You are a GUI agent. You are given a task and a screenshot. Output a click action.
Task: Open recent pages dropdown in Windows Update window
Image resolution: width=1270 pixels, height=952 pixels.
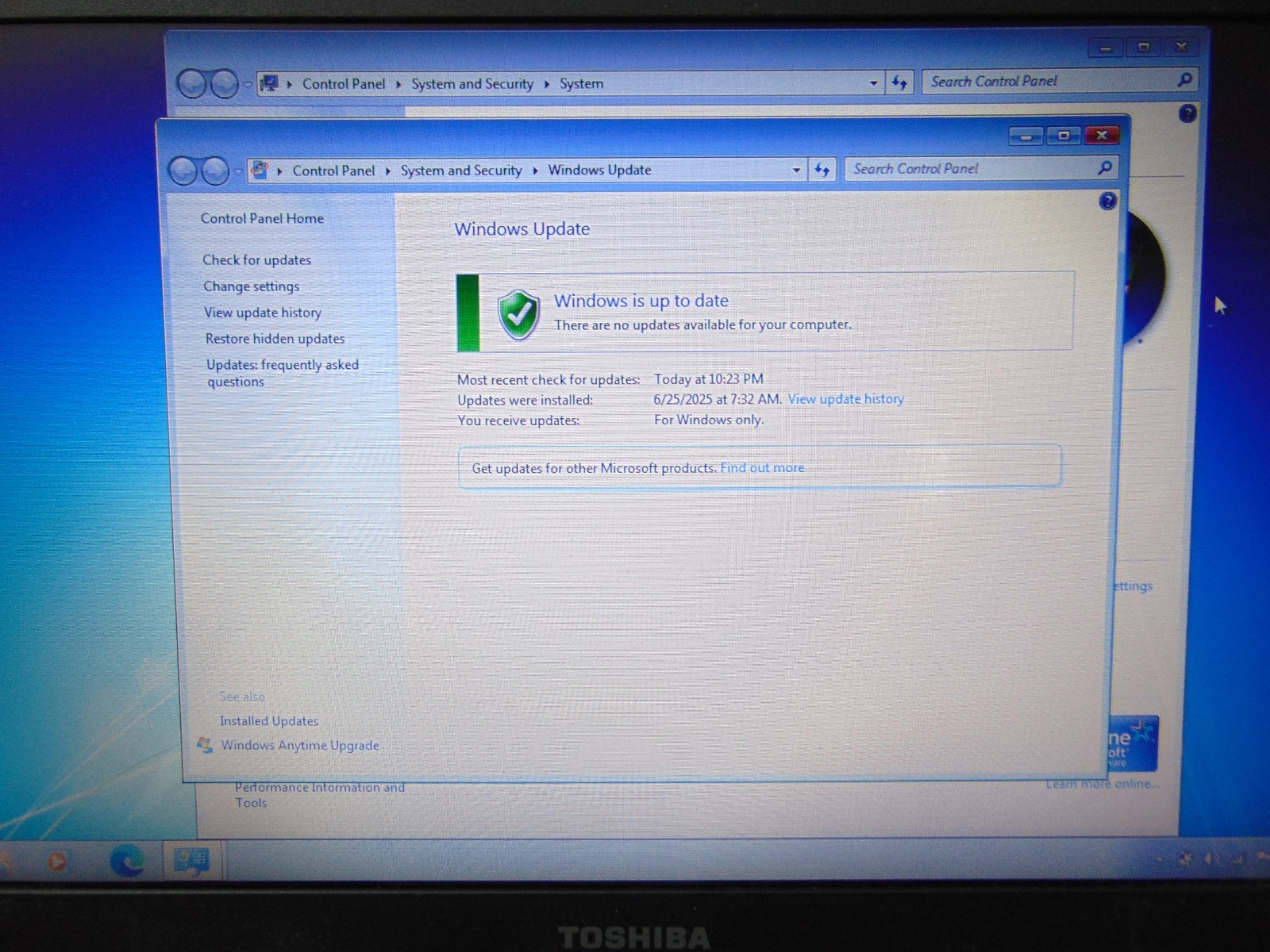click(x=237, y=171)
